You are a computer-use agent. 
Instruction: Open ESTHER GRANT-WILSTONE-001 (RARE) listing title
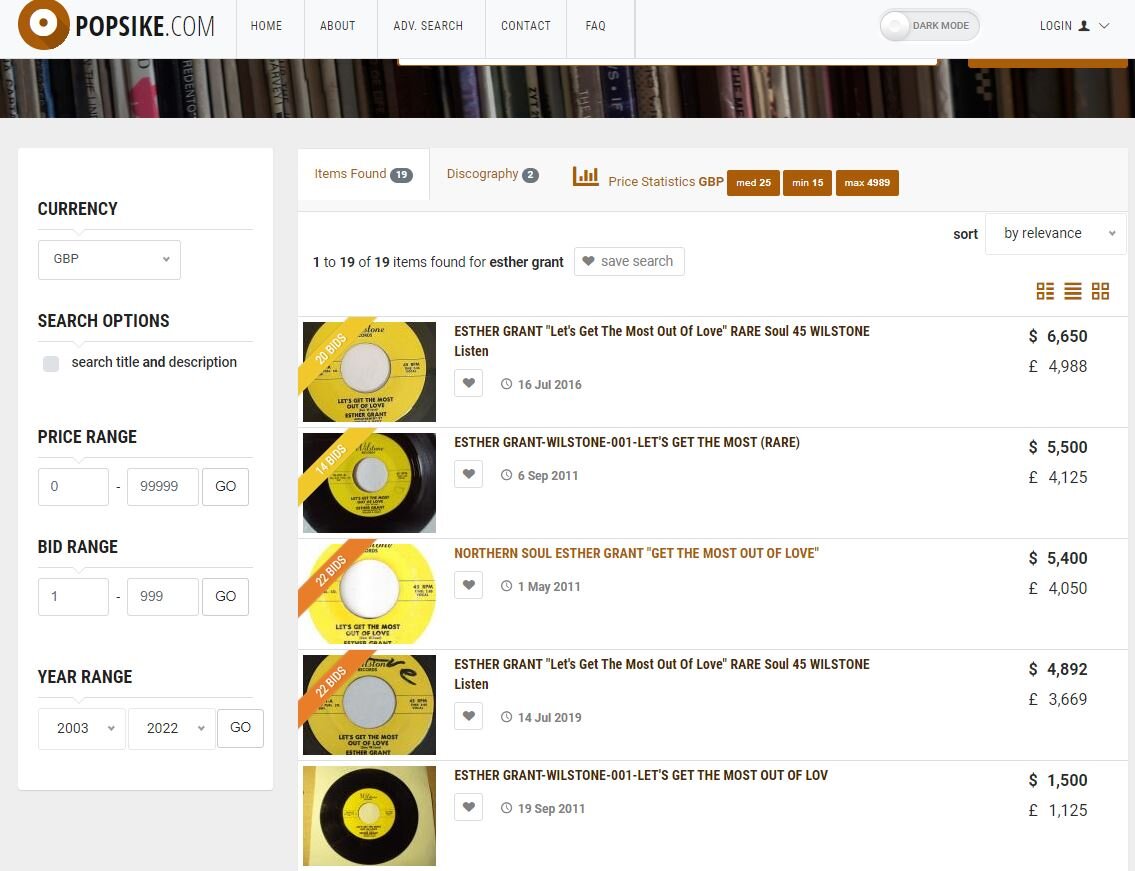tap(627, 442)
